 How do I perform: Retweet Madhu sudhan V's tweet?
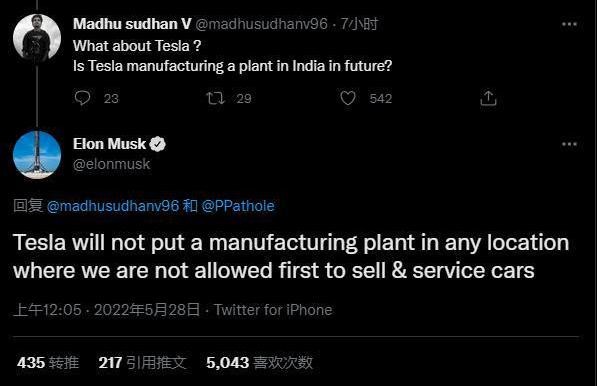coord(215,98)
